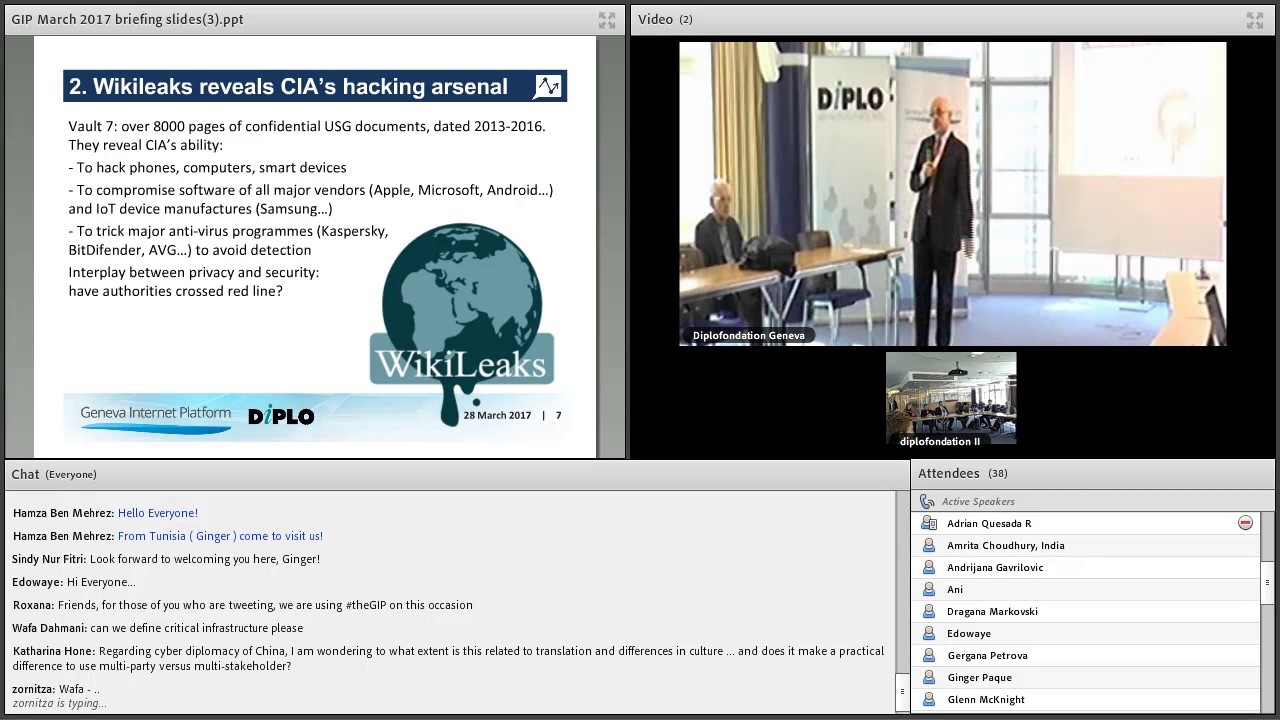Click the slide heading about Wikileaks
Image resolution: width=1280 pixels, height=720 pixels.
tap(288, 87)
